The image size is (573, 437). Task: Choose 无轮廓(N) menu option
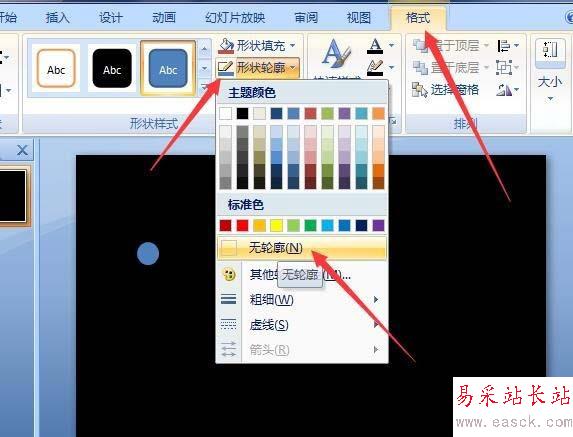[302, 248]
